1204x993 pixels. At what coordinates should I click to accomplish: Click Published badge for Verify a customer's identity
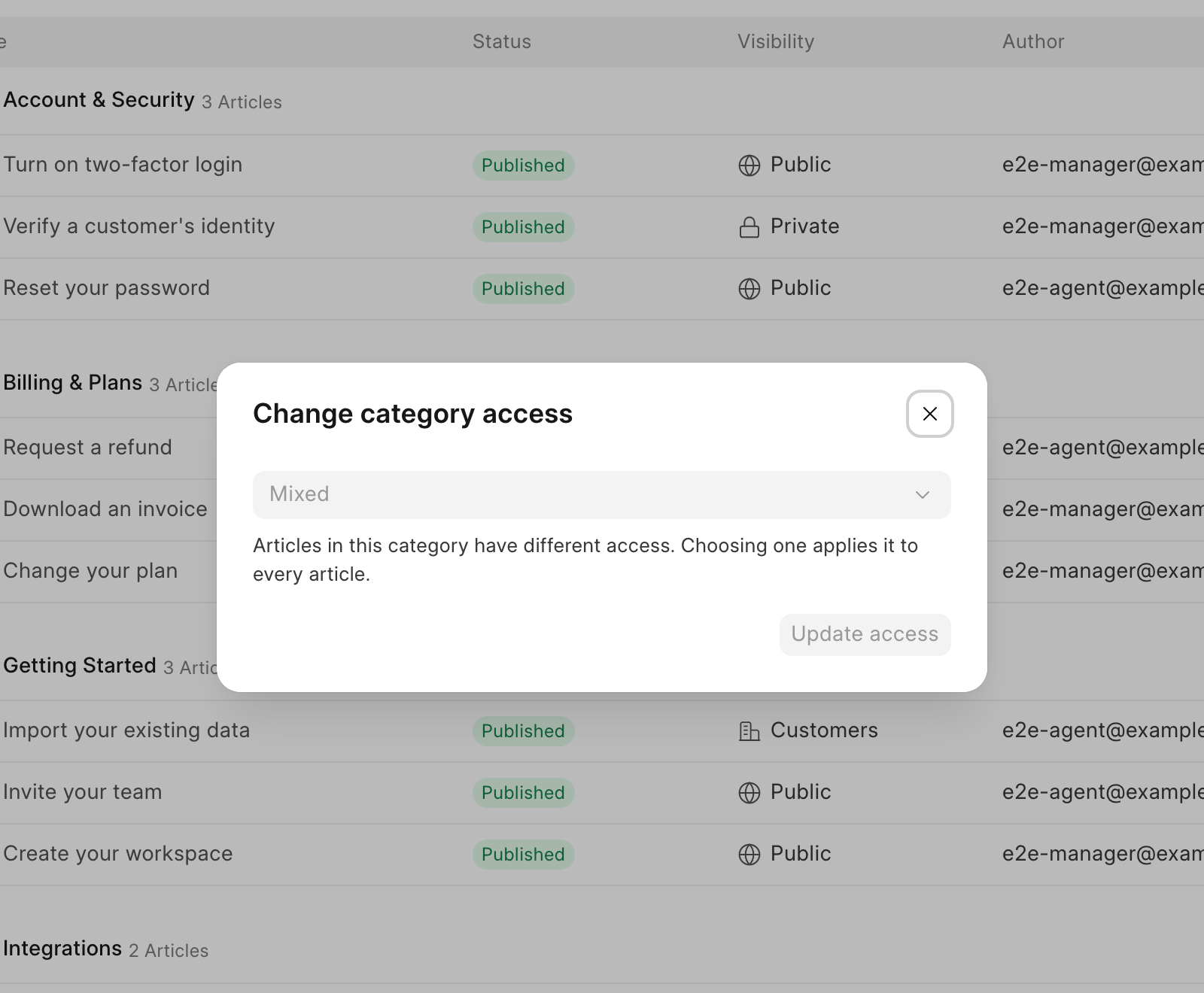(524, 227)
